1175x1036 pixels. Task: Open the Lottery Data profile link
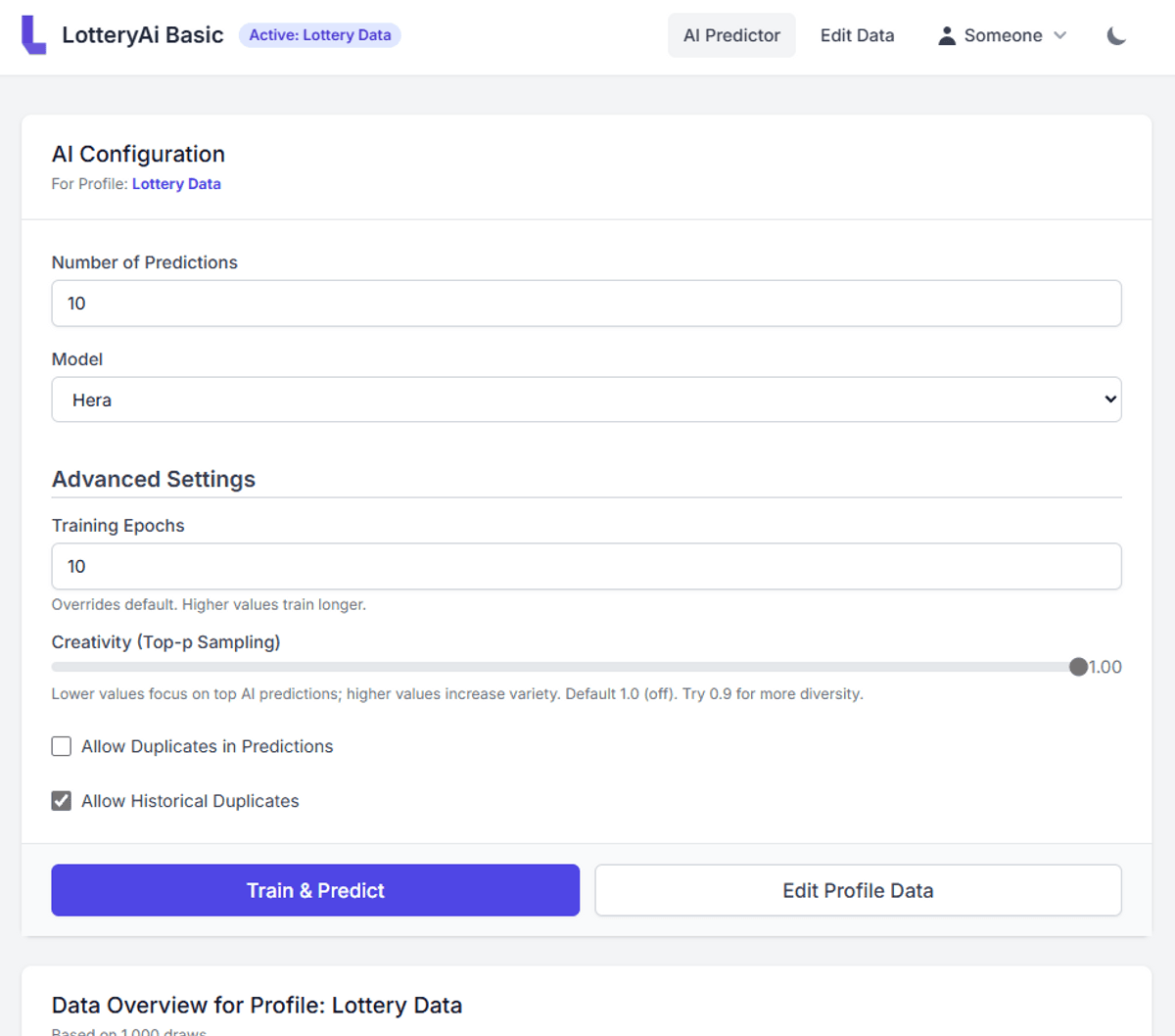(176, 184)
